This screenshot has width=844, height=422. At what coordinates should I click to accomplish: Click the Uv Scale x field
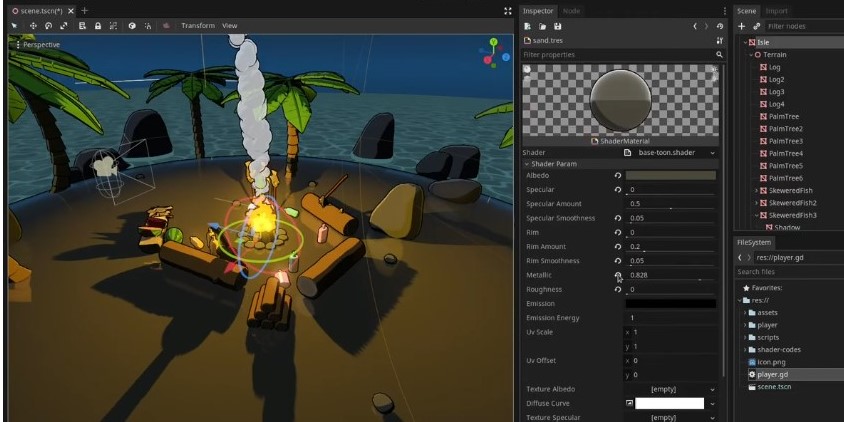tap(671, 332)
